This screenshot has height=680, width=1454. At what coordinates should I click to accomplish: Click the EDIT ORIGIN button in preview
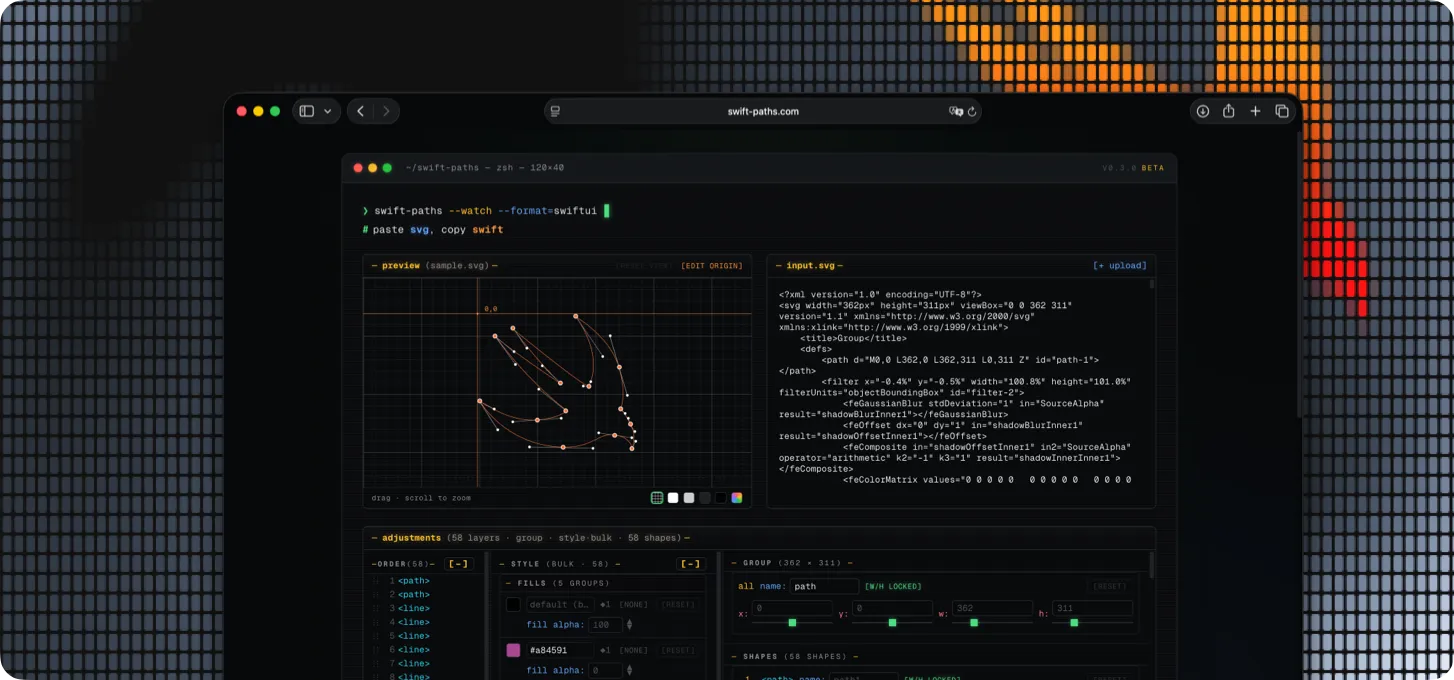click(712, 266)
